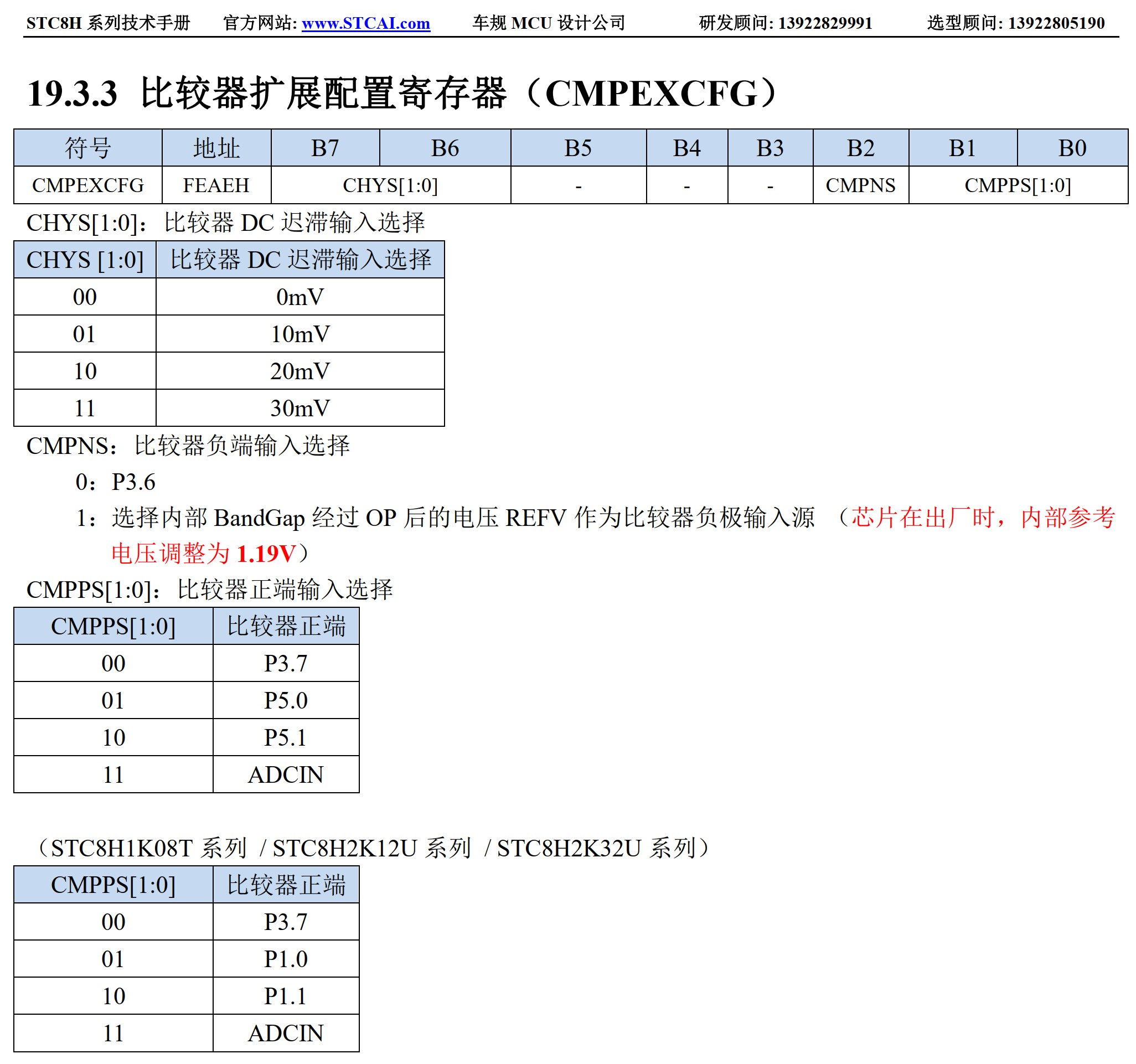
Task: Open the www.STCAI.com website link
Action: pyautogui.click(x=366, y=23)
